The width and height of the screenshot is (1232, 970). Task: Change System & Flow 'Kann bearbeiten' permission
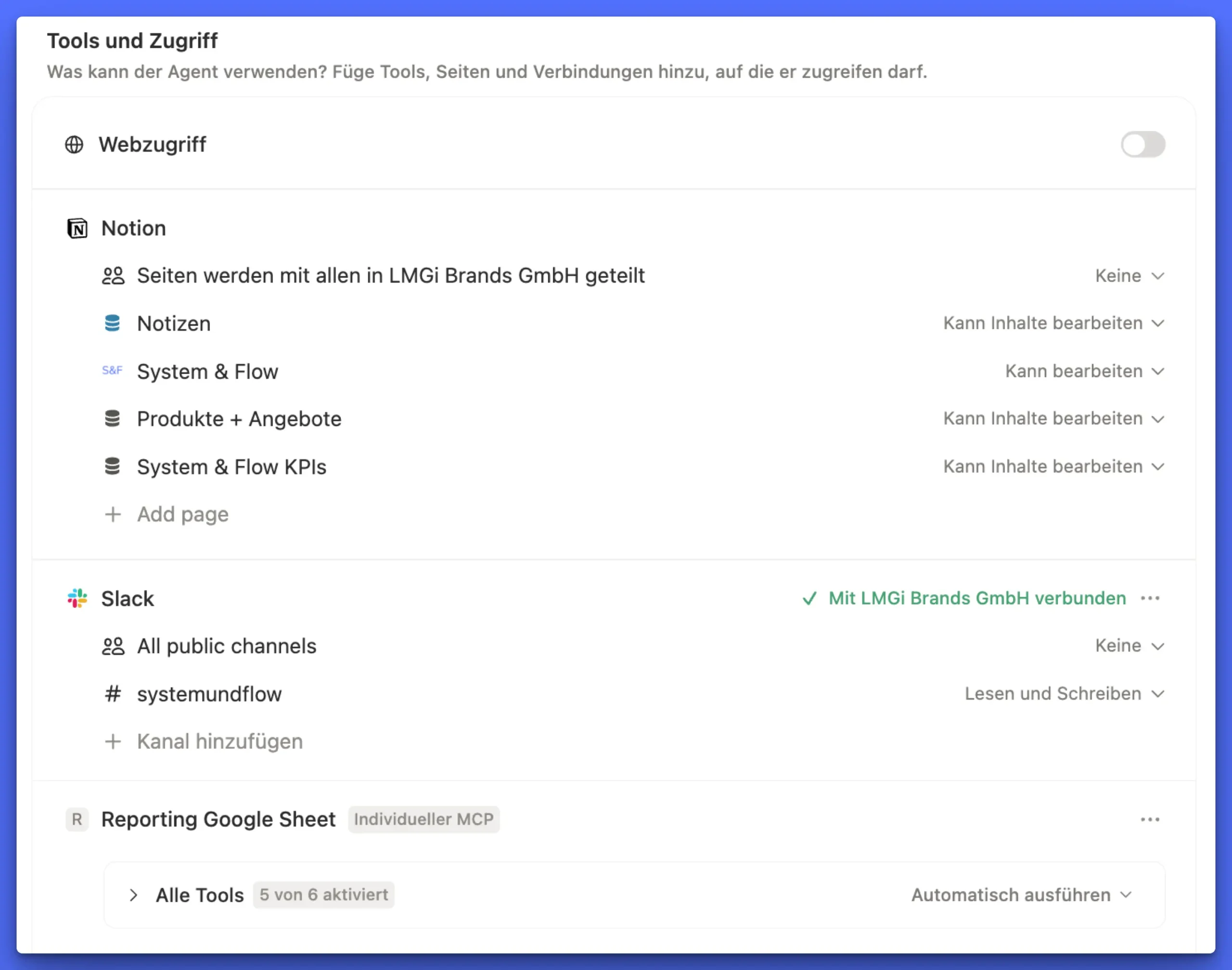[x=1084, y=371]
